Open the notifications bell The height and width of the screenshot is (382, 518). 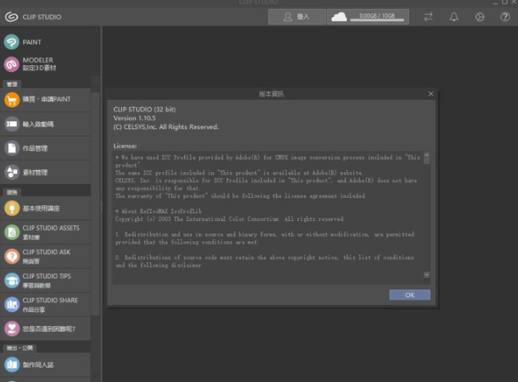454,17
